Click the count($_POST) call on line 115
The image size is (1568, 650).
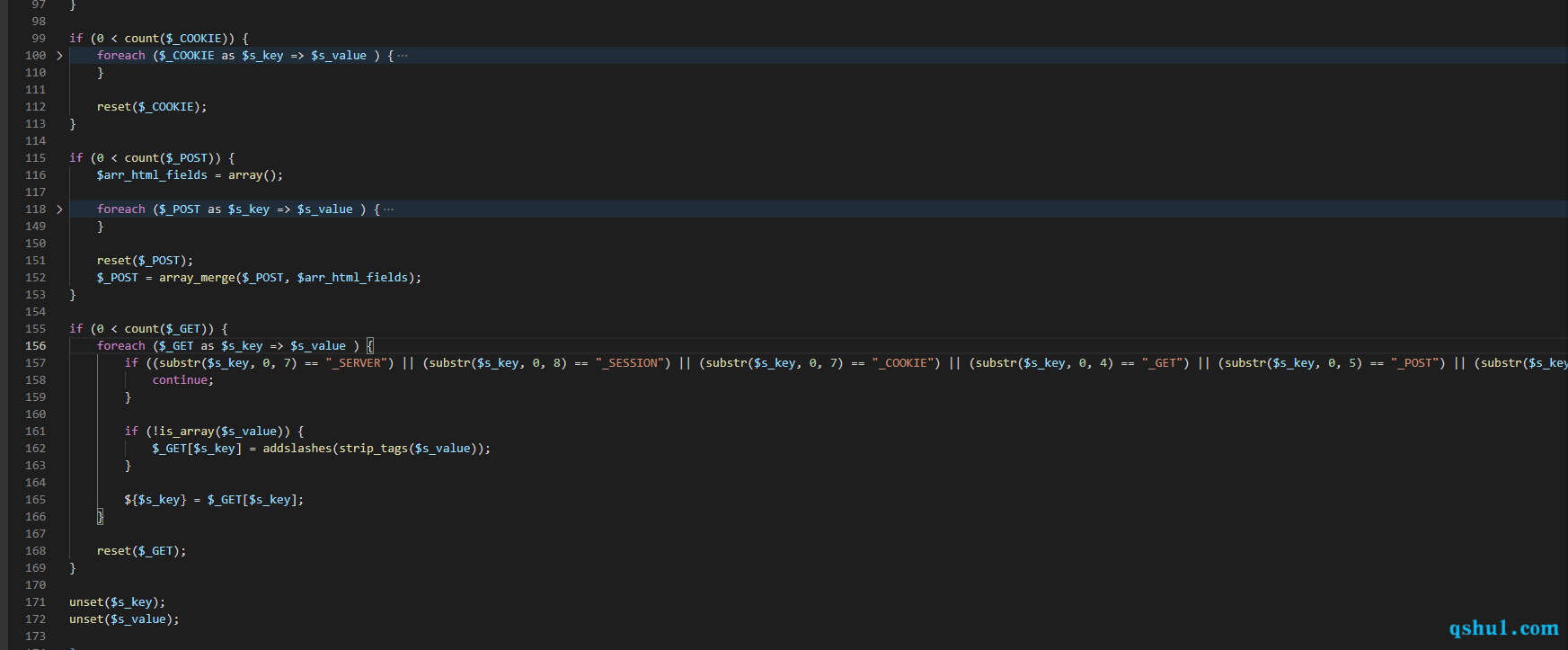(x=170, y=158)
